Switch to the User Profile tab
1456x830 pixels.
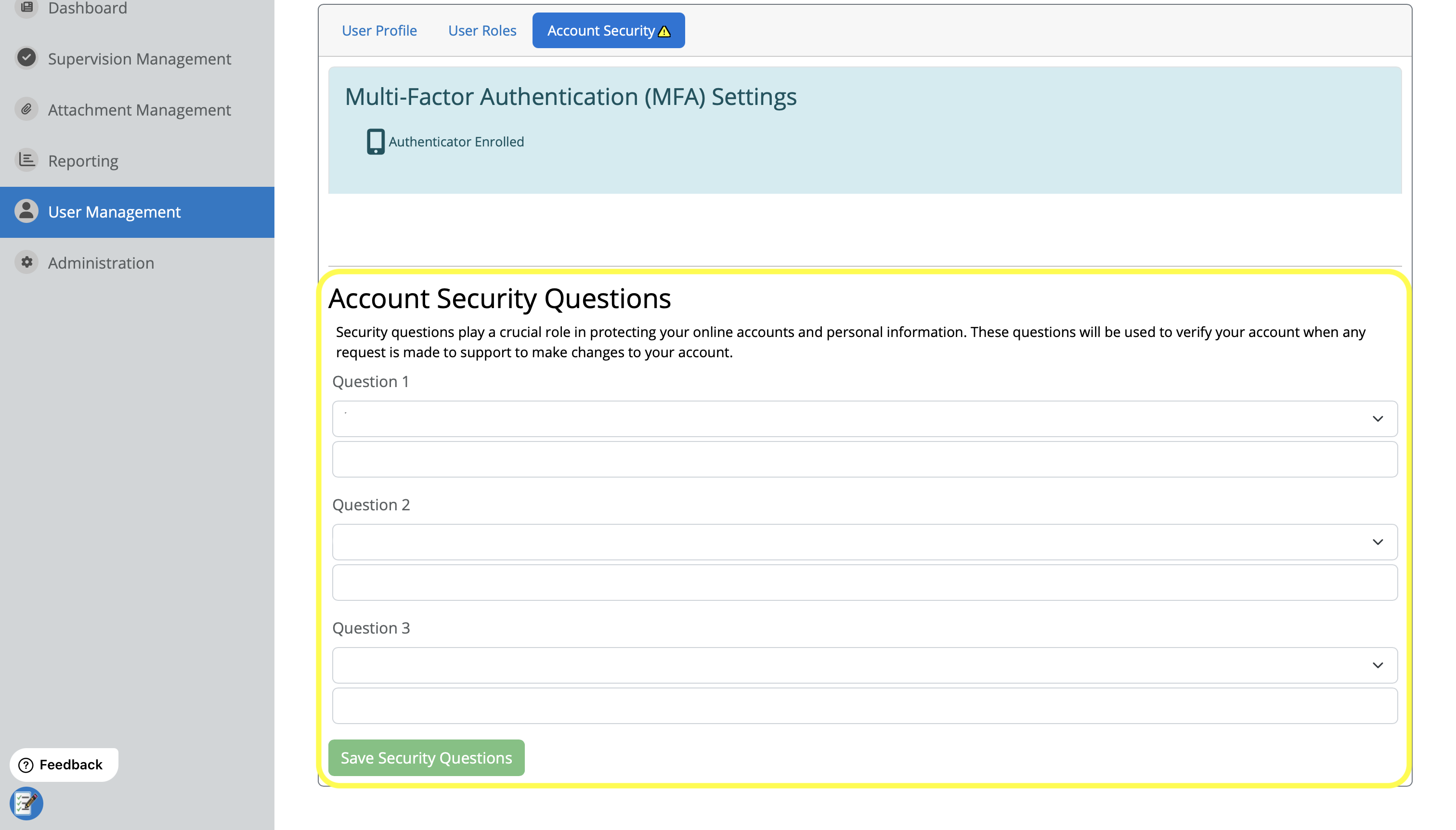[x=379, y=31]
